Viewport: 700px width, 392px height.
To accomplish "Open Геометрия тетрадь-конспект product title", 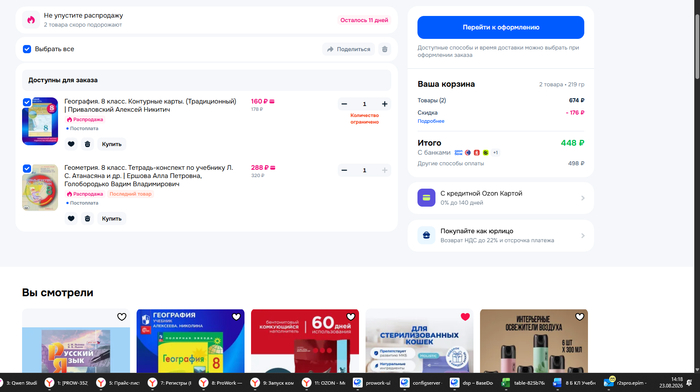I will 149,175.
